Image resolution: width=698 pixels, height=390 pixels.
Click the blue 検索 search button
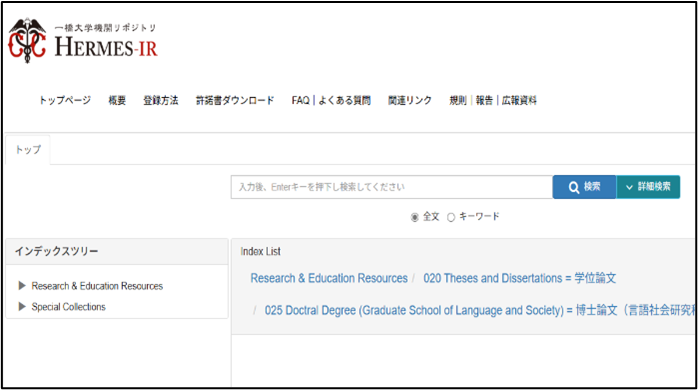tap(584, 187)
